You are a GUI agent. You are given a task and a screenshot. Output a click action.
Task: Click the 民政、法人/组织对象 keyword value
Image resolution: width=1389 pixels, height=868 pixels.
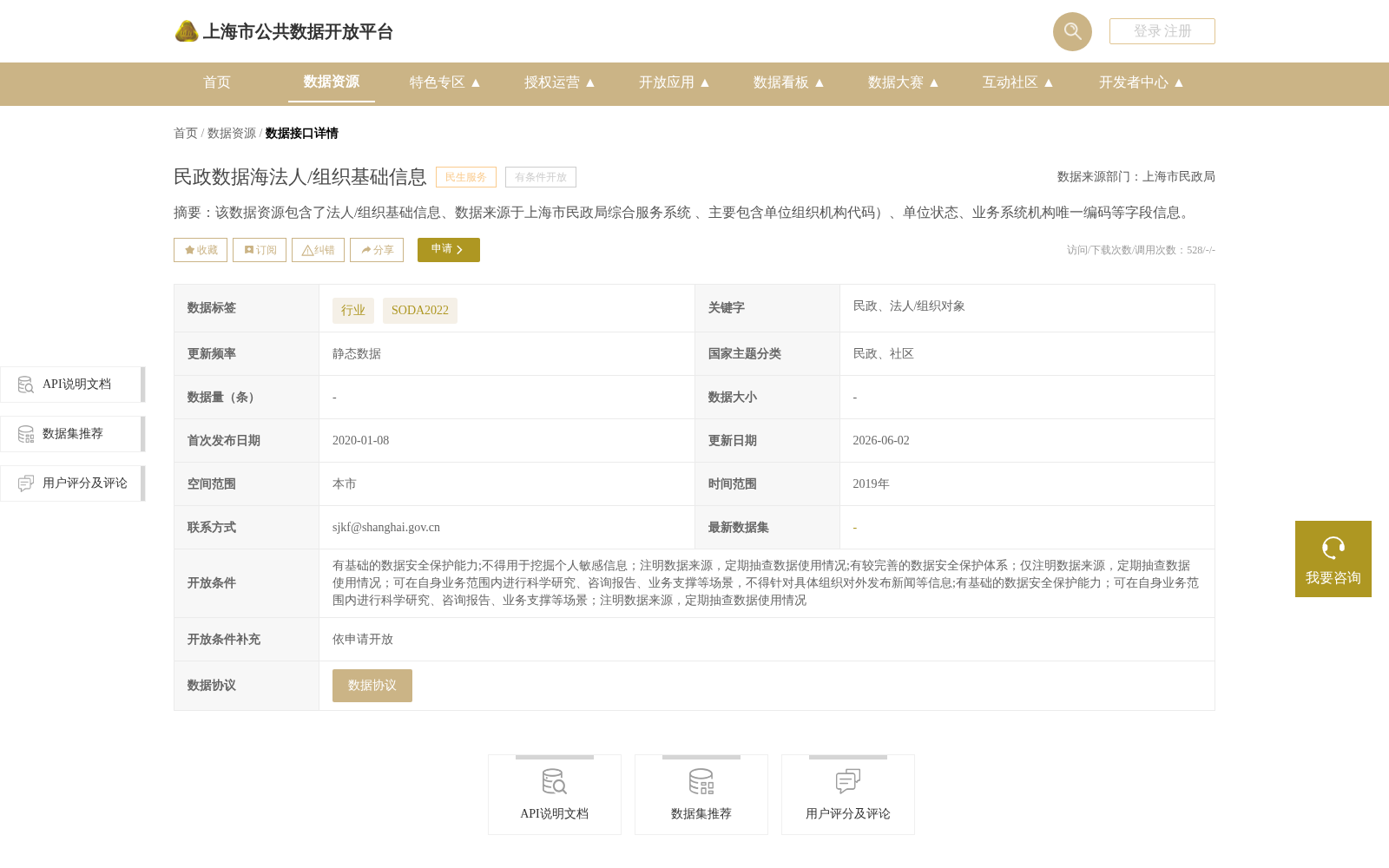(909, 306)
